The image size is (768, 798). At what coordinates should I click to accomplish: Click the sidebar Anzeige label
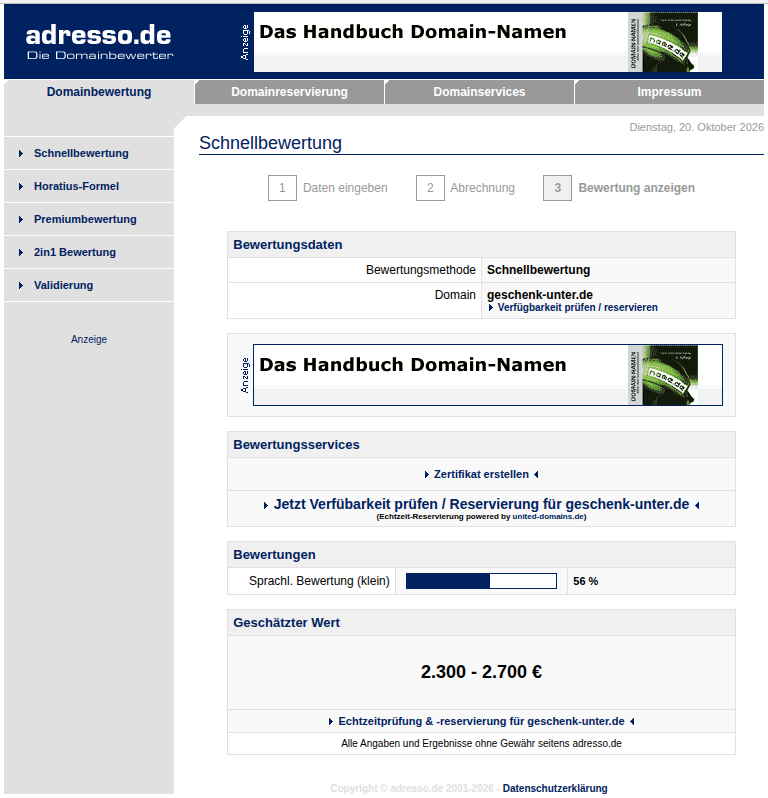pos(89,339)
